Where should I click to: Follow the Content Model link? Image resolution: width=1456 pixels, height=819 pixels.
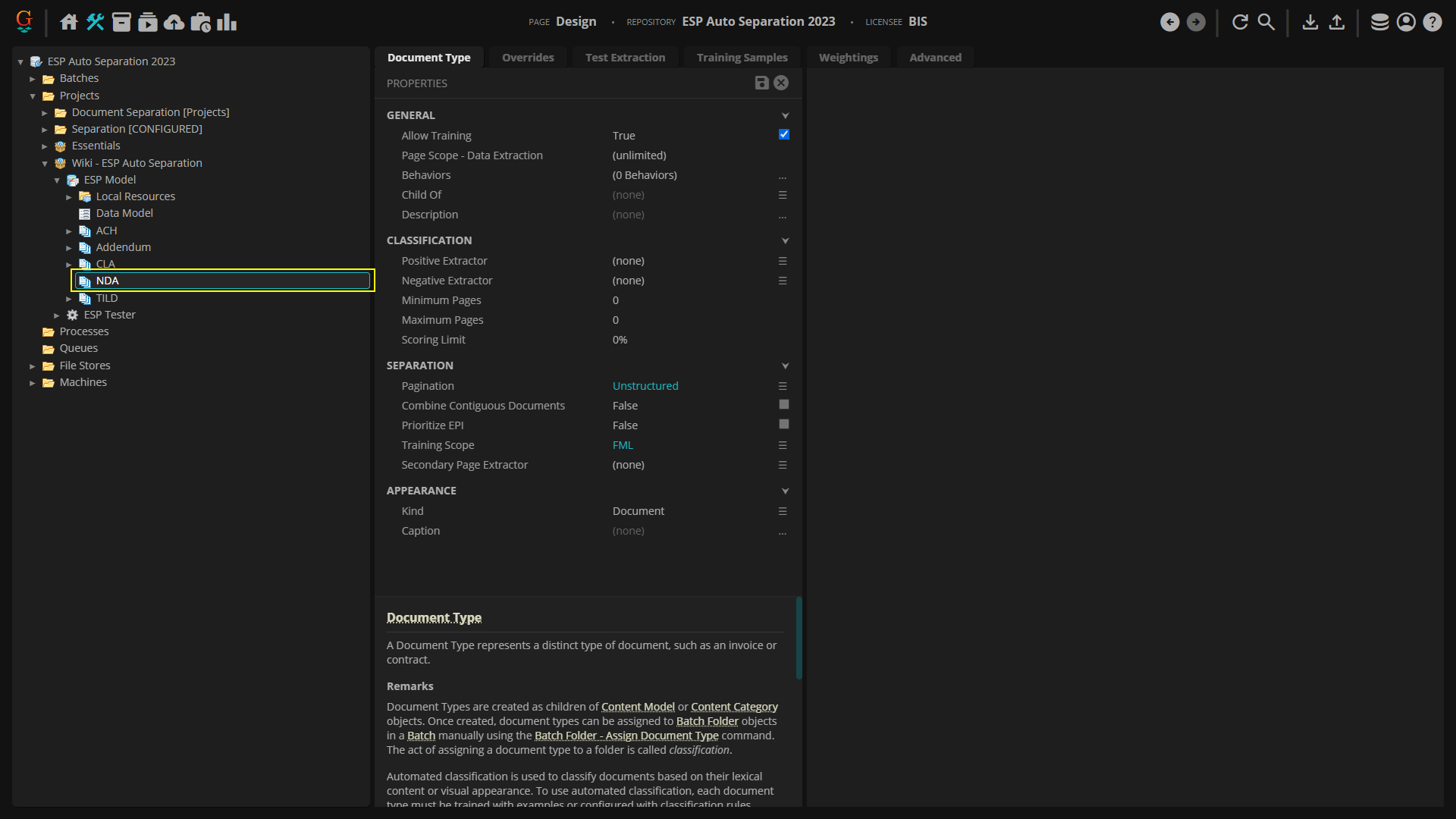637,707
